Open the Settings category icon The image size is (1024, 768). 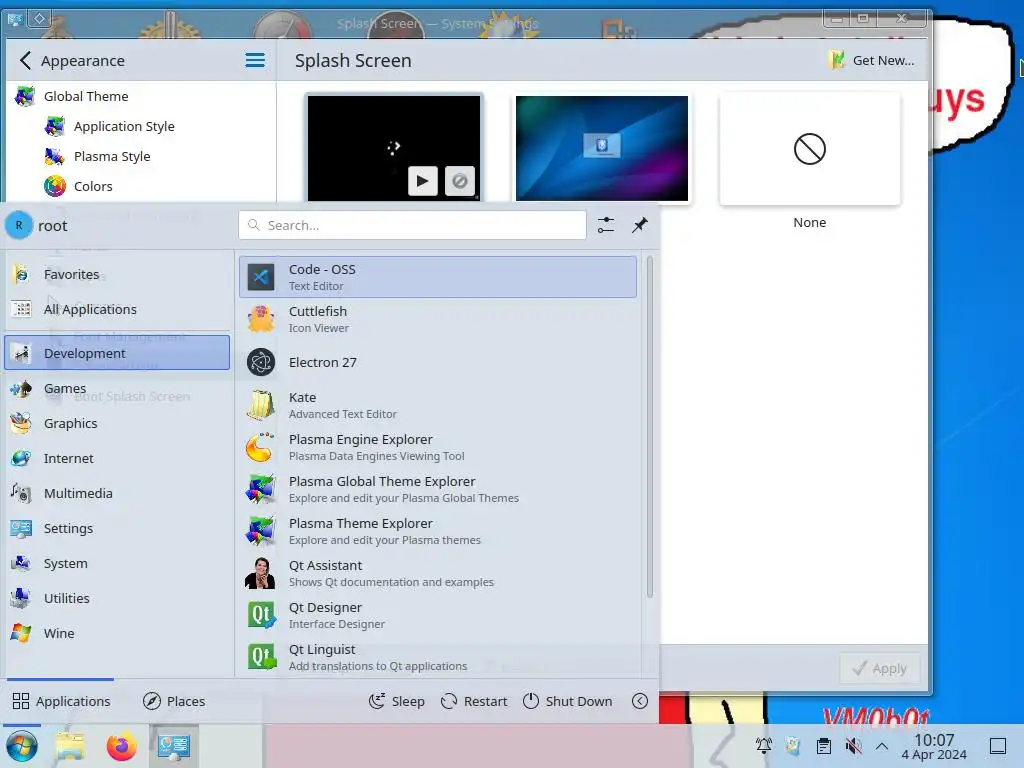(x=21, y=528)
